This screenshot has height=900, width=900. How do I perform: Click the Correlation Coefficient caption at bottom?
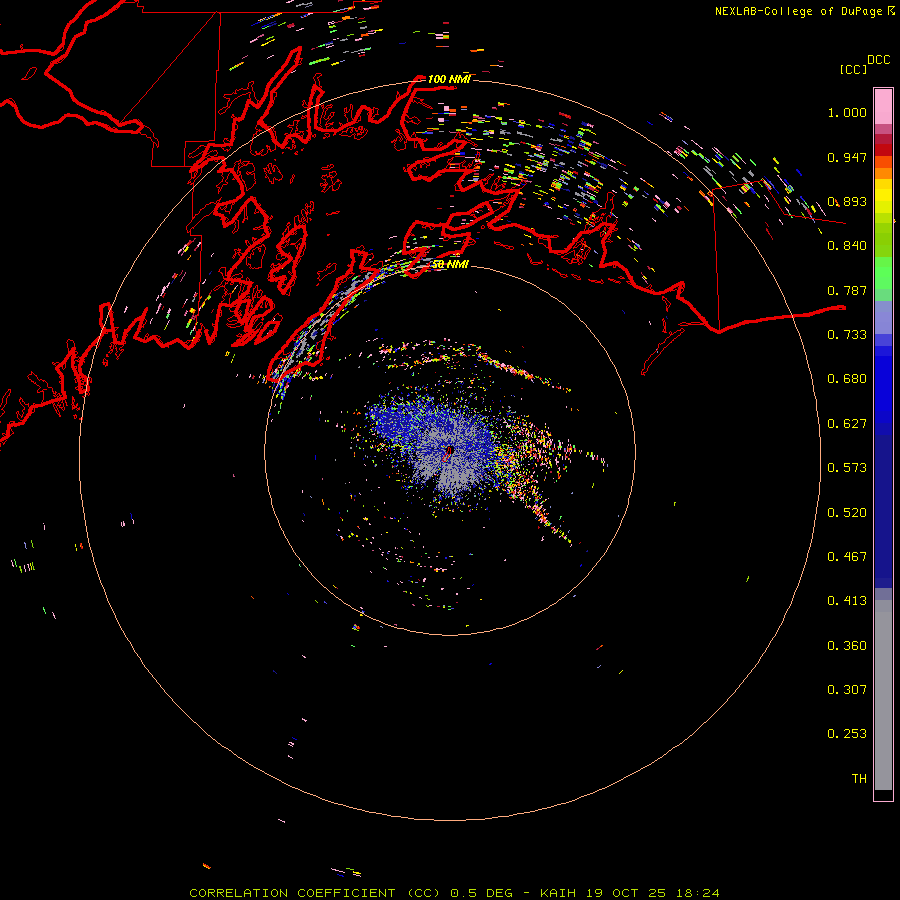[x=454, y=893]
